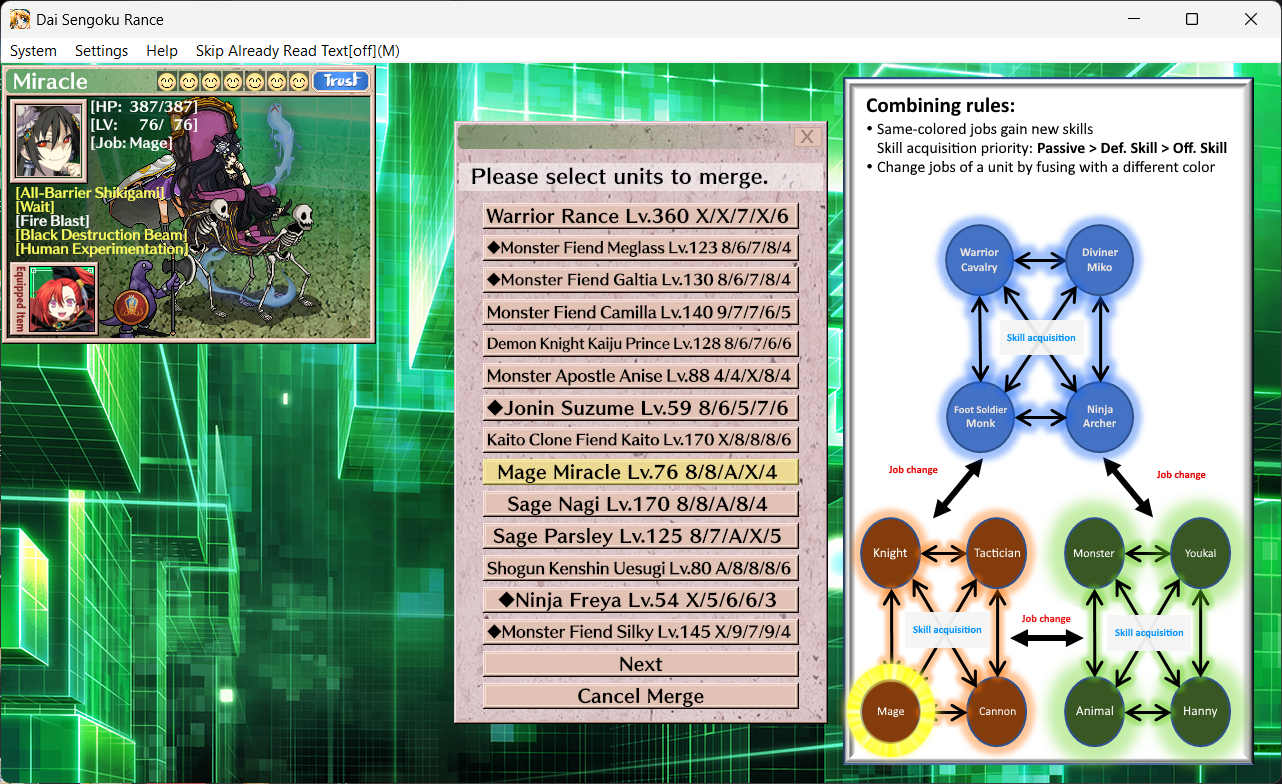Open the System menu
This screenshot has height=784, width=1282.
(x=33, y=51)
